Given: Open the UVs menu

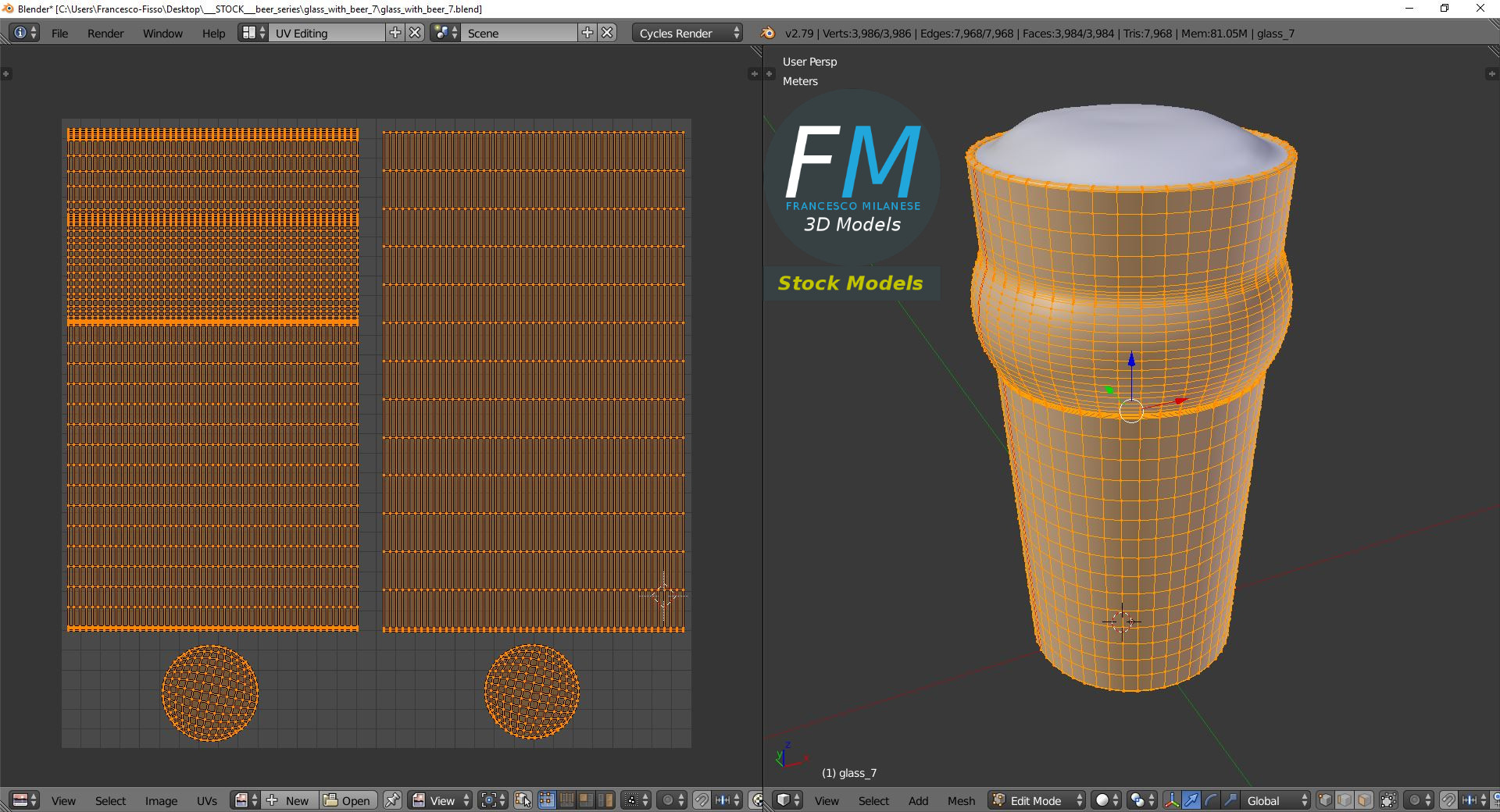Looking at the screenshot, I should [207, 800].
